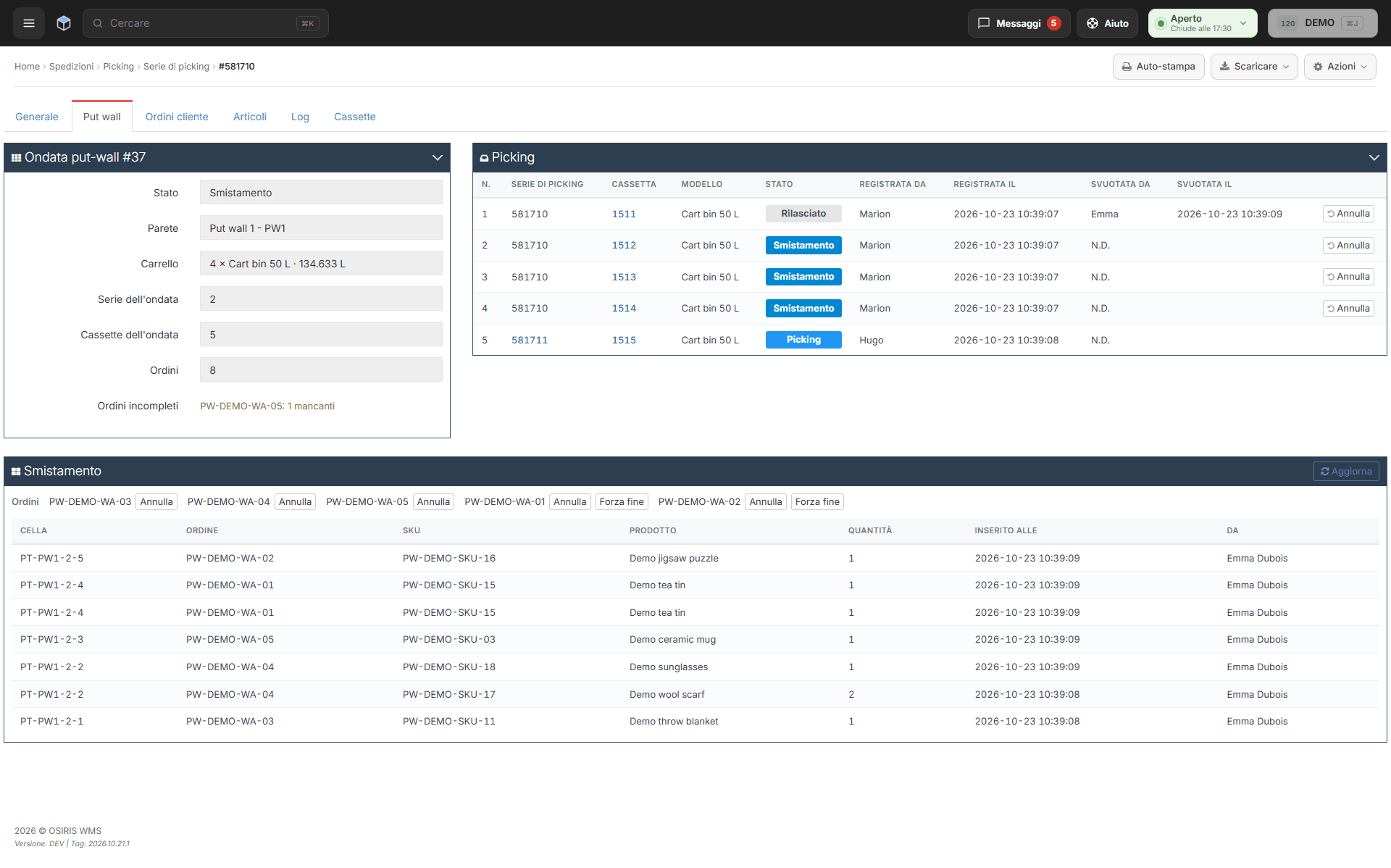
Task: Click Annulla for cassetta 1511
Action: [1348, 214]
